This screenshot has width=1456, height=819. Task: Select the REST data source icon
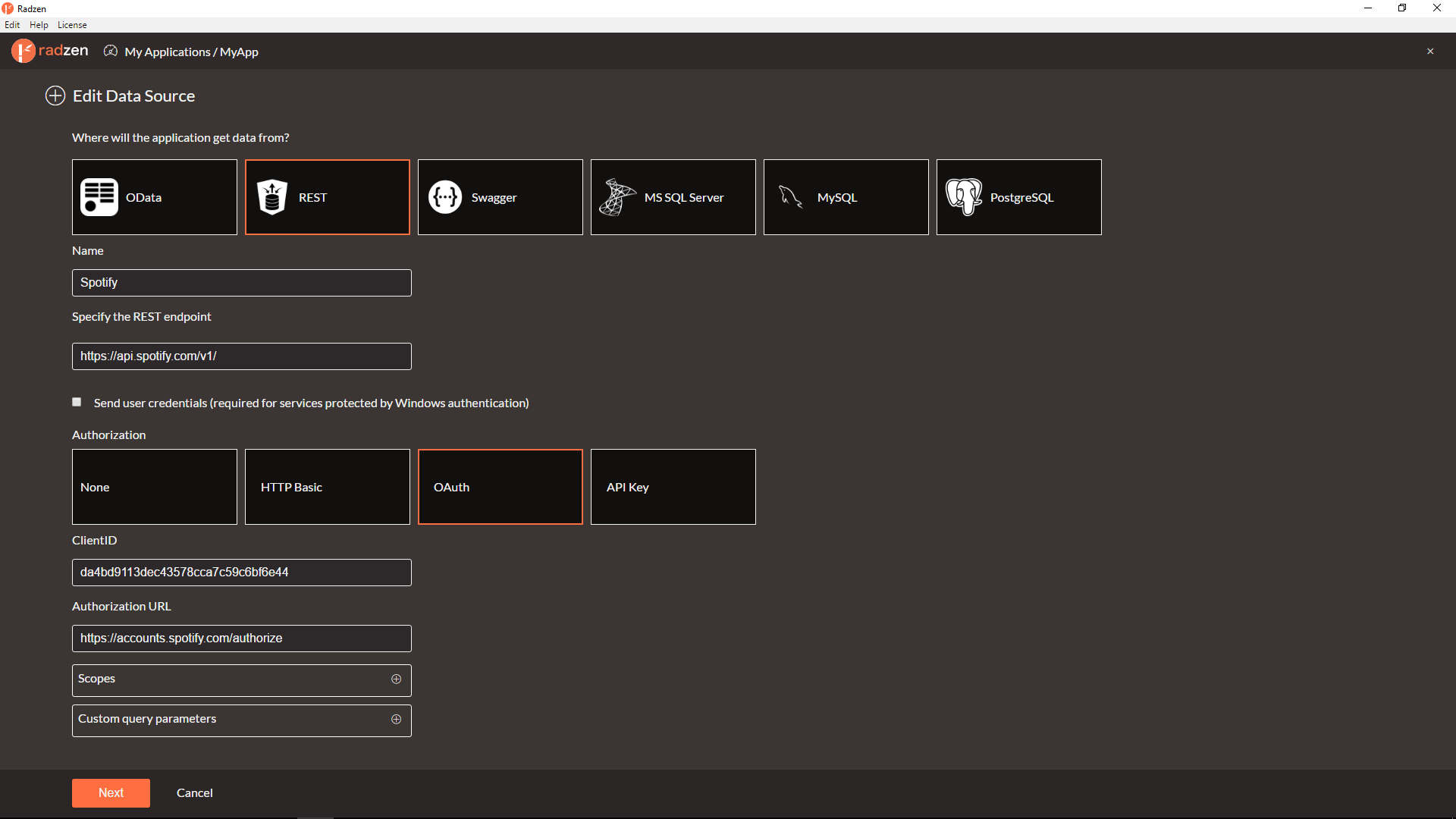click(272, 197)
